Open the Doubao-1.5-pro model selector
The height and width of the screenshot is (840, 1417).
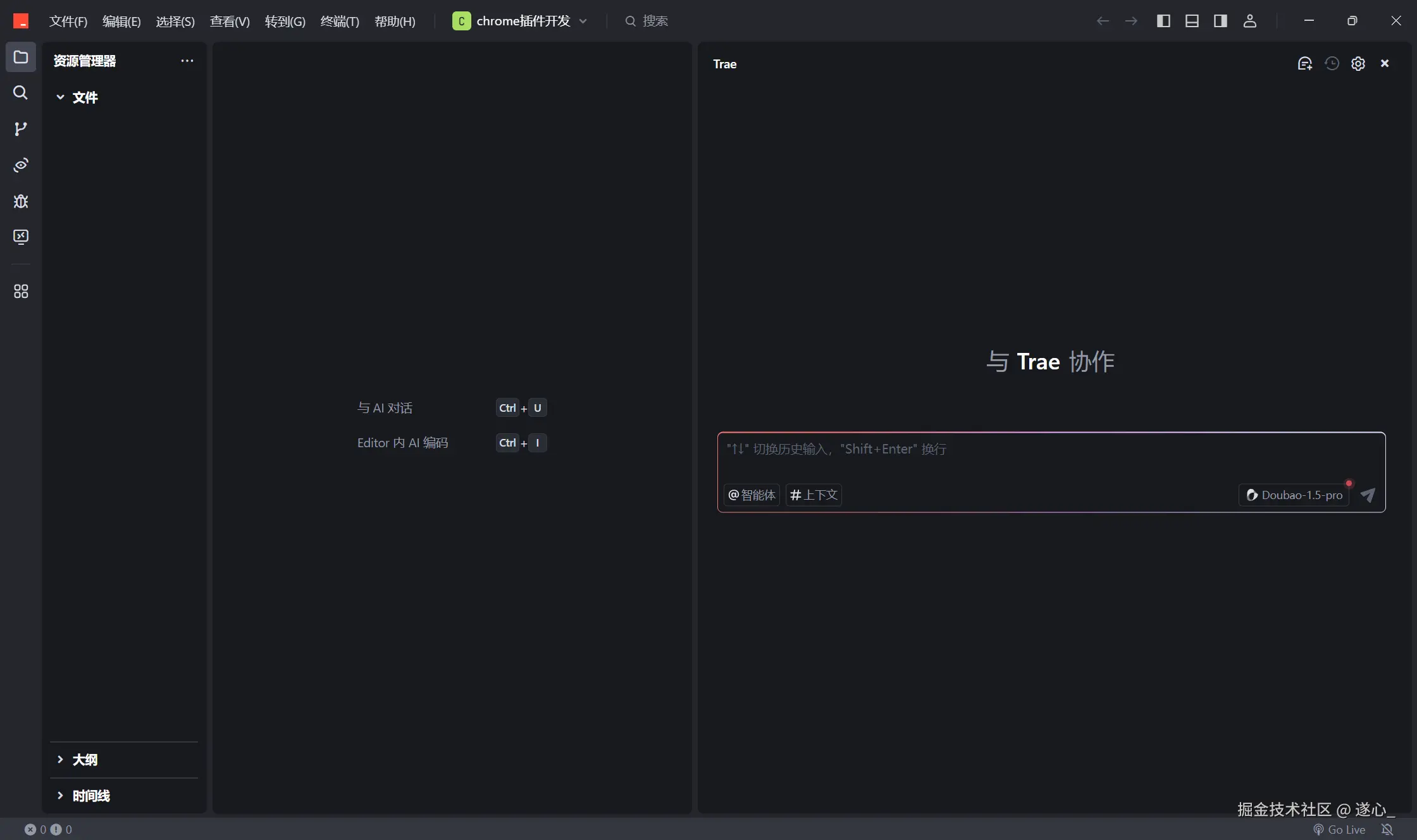pos(1294,495)
